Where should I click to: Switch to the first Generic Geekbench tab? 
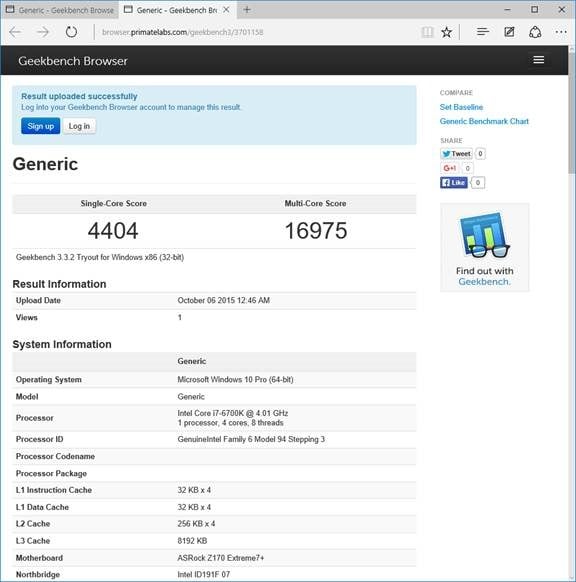tap(60, 10)
